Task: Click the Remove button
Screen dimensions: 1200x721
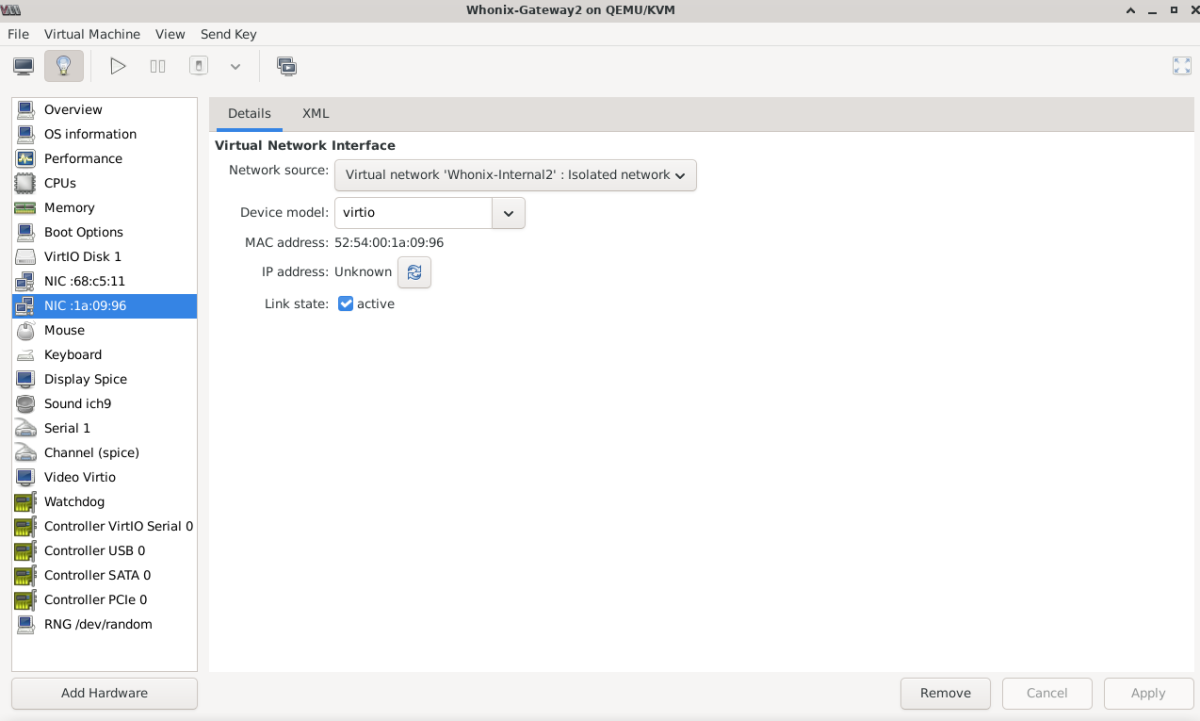Action: tap(945, 693)
